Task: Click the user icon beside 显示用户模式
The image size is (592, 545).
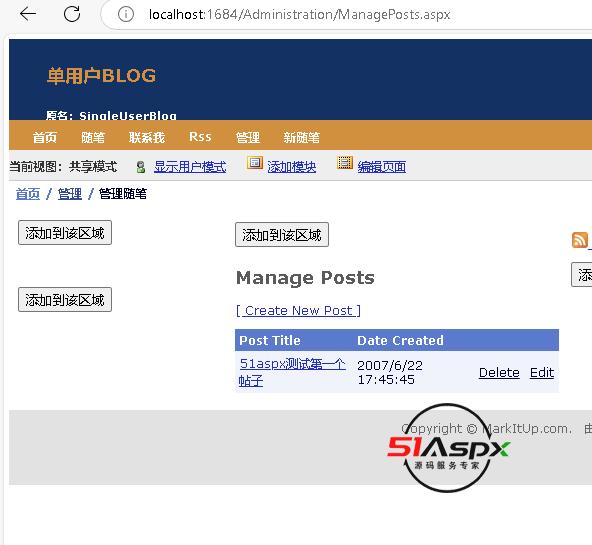Action: pyautogui.click(x=141, y=167)
